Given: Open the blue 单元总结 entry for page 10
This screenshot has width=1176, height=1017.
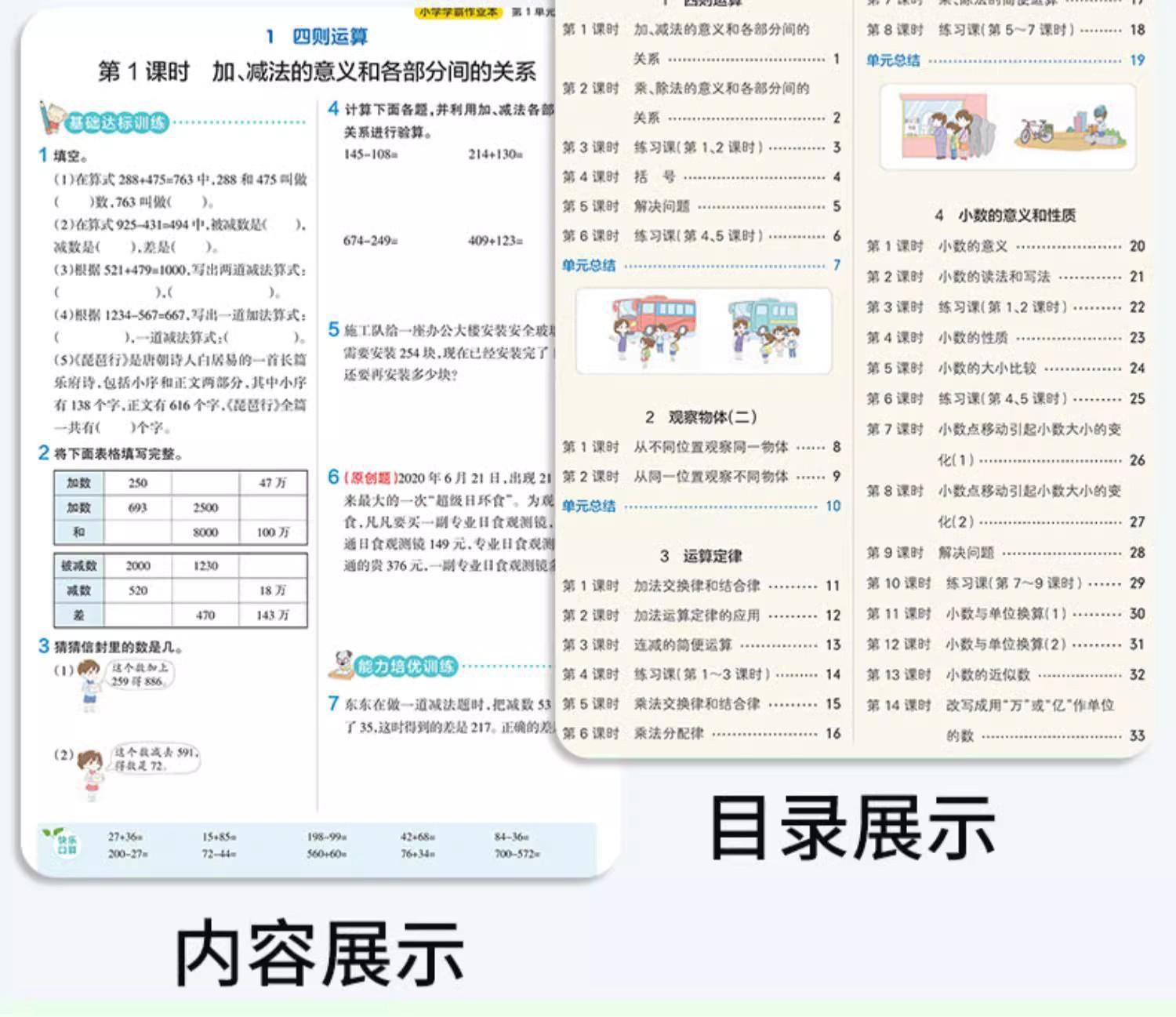Looking at the screenshot, I should (x=590, y=507).
